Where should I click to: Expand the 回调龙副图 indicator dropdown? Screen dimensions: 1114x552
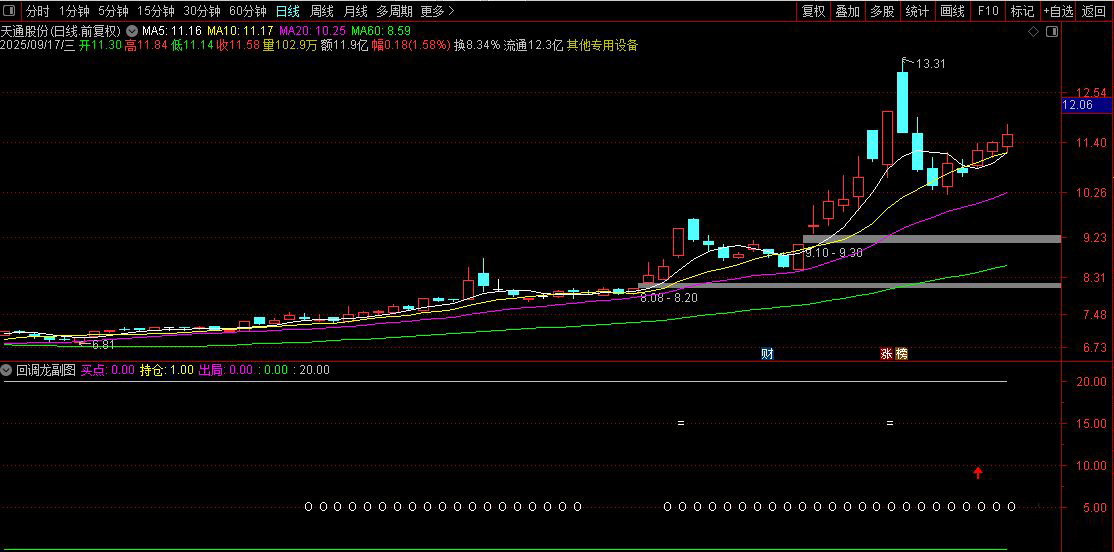[x=6, y=369]
